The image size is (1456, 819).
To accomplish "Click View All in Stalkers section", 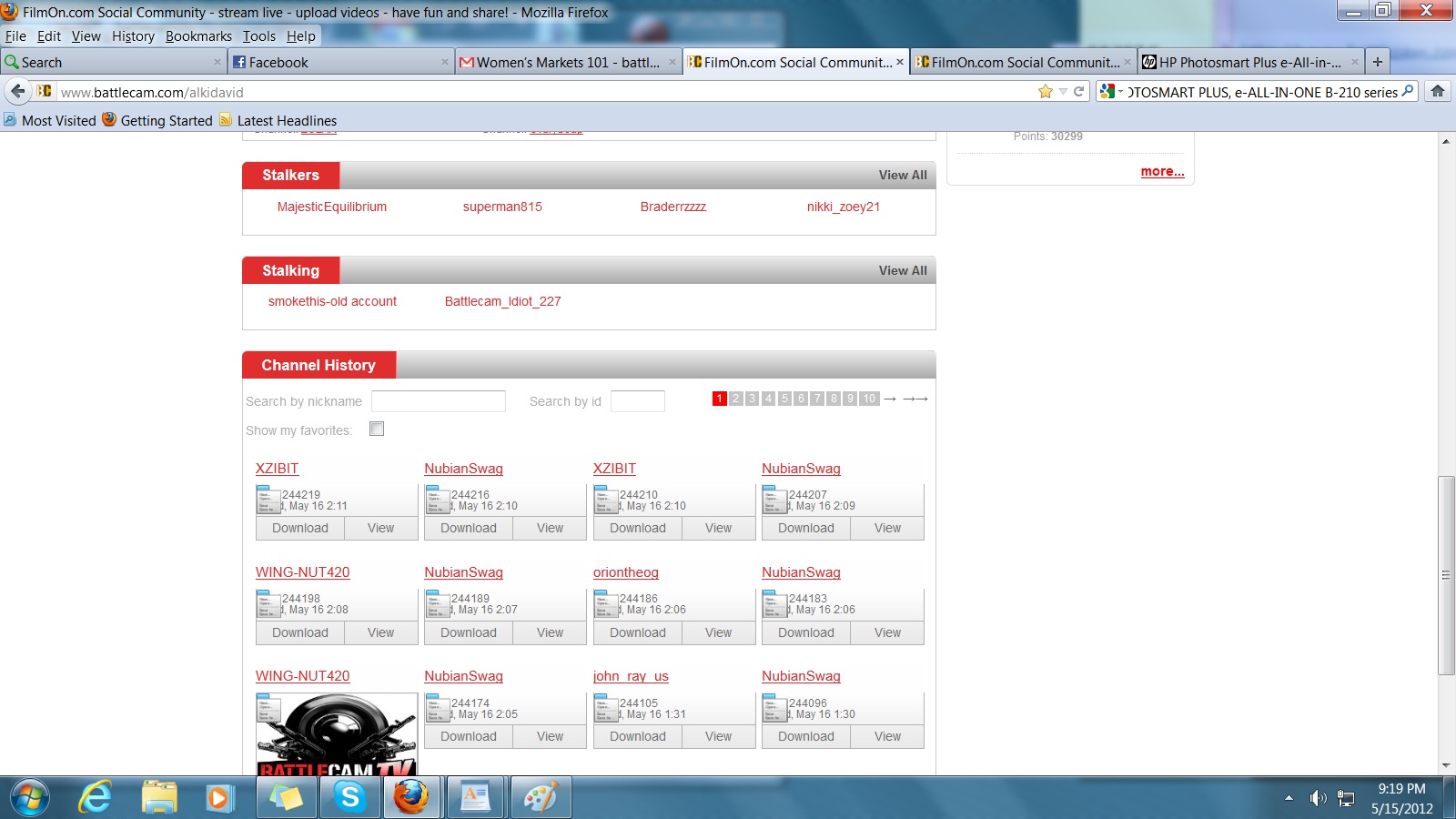I will (x=903, y=175).
